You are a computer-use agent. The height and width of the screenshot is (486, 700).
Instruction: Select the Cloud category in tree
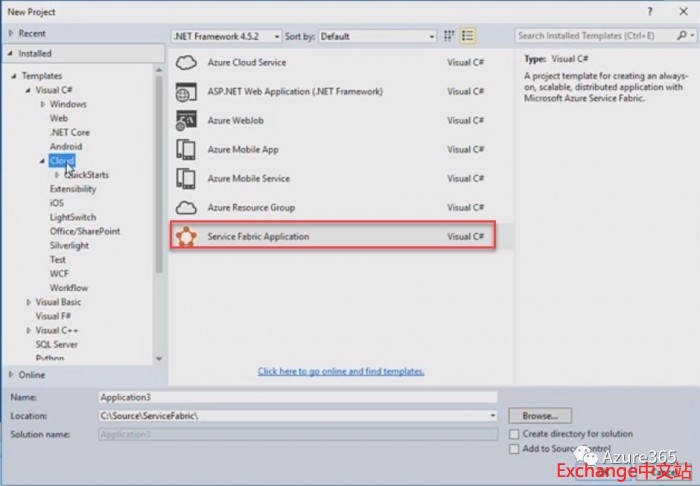click(x=61, y=160)
